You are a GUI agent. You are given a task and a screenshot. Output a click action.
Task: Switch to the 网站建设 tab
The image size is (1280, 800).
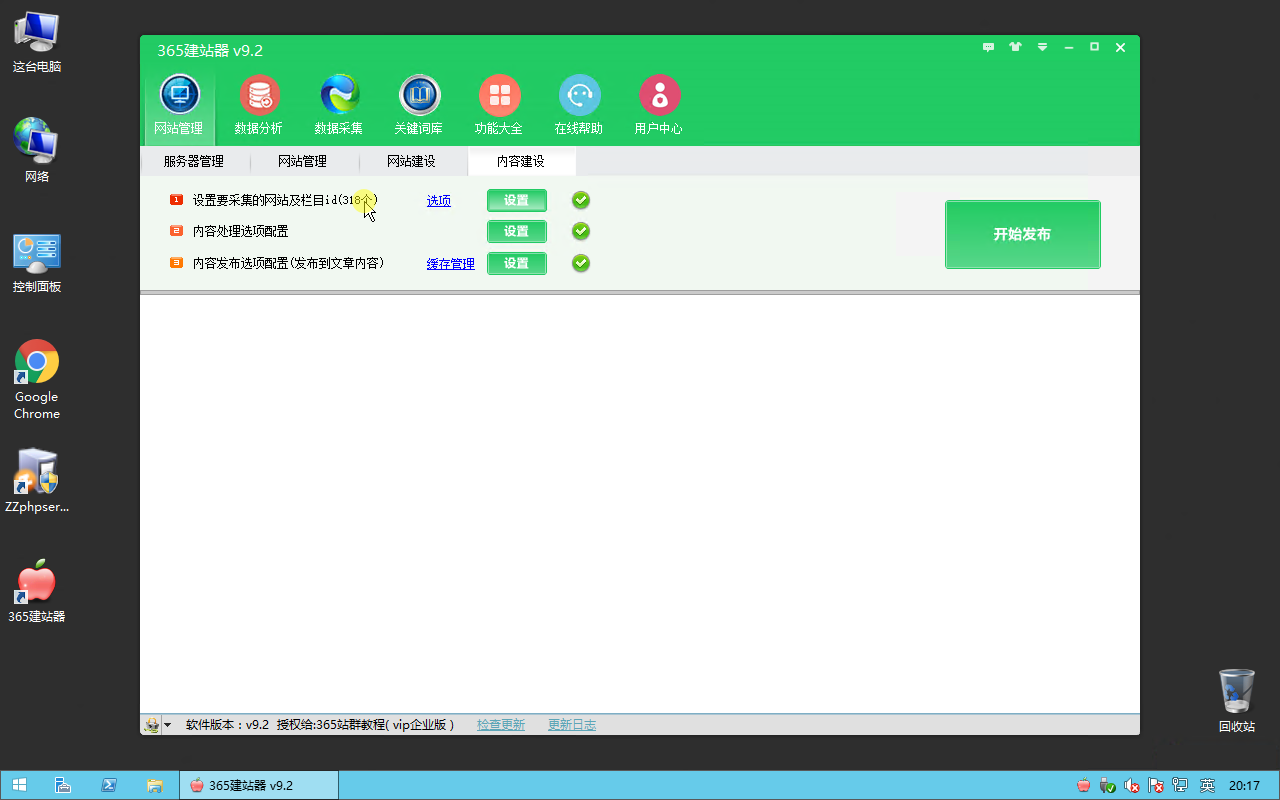pyautogui.click(x=411, y=161)
